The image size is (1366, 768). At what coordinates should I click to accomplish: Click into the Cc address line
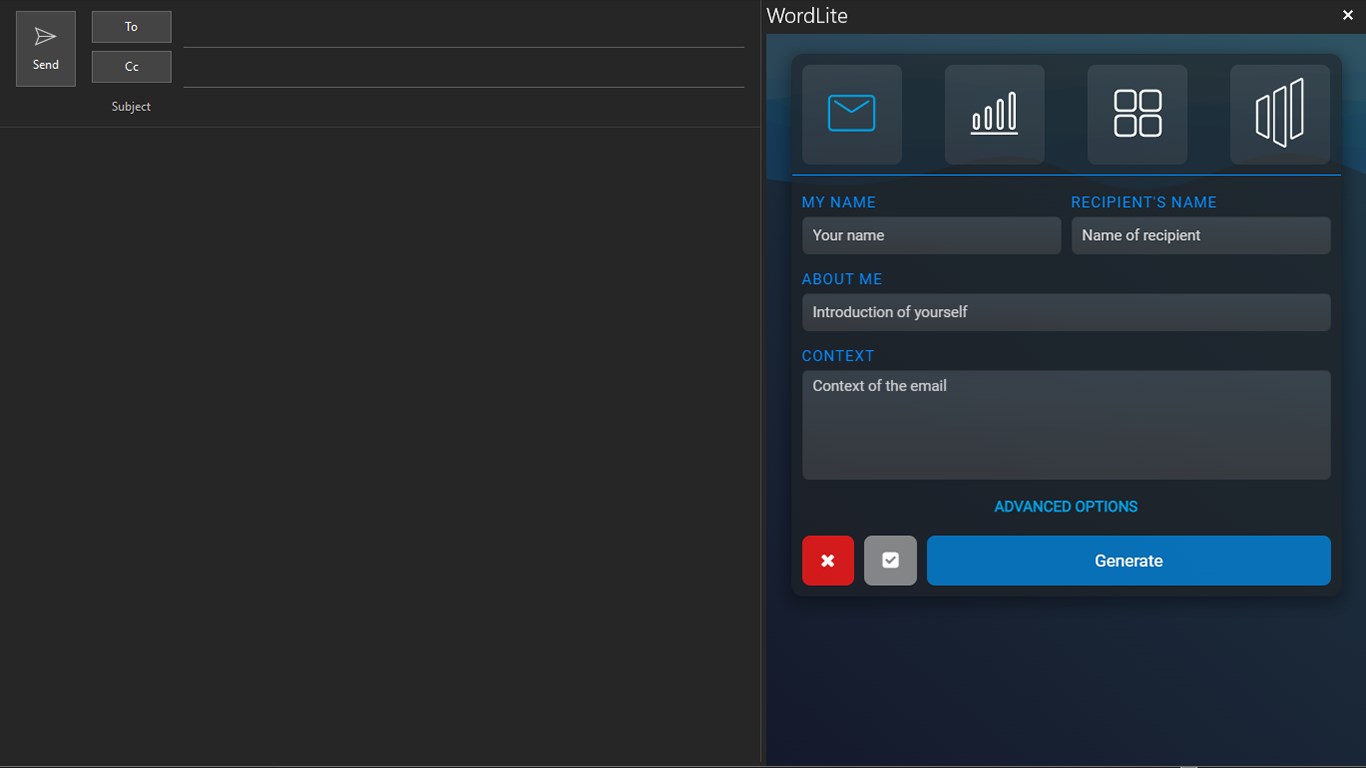point(464,69)
